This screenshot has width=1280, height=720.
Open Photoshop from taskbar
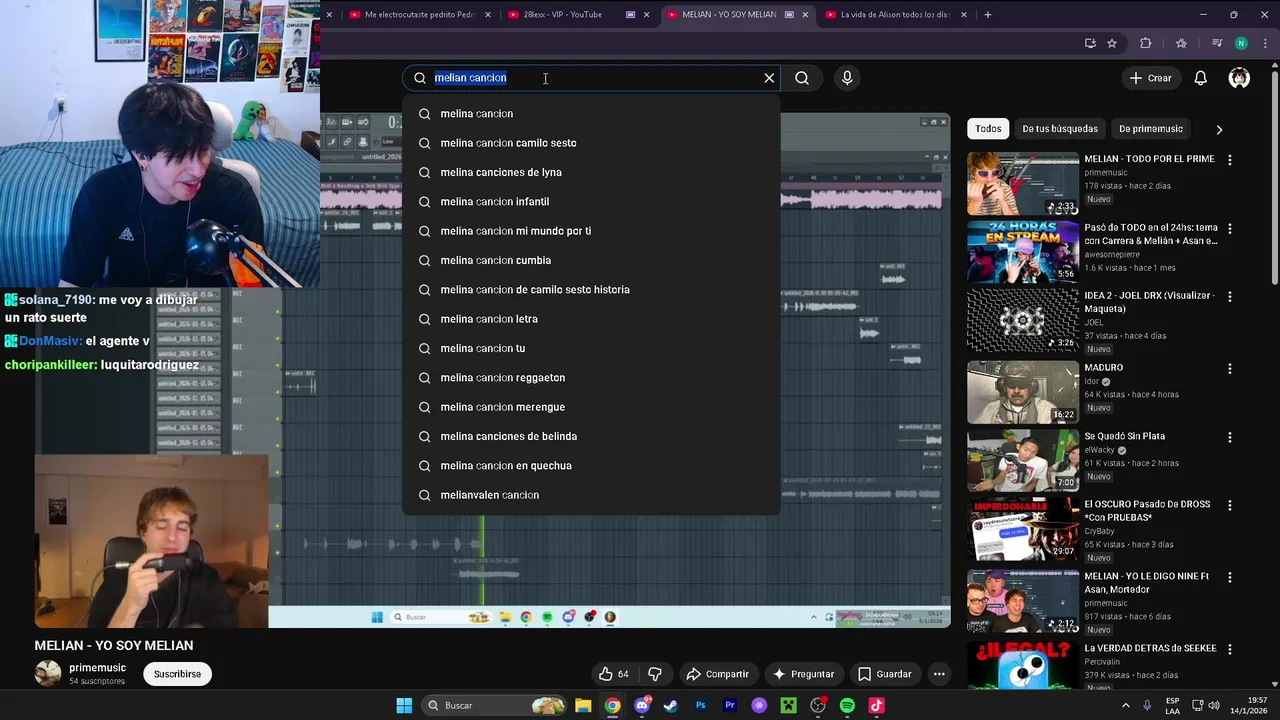pos(701,706)
